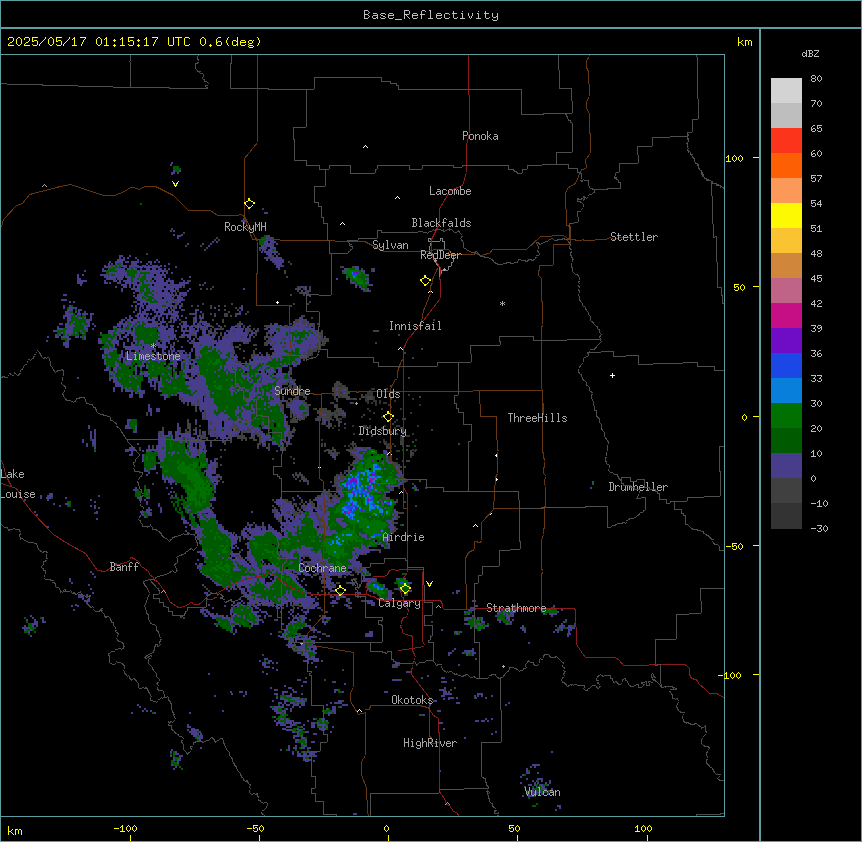Click the yellow V marker northwest of RockyMH
This screenshot has height=842, width=862.
[175, 184]
